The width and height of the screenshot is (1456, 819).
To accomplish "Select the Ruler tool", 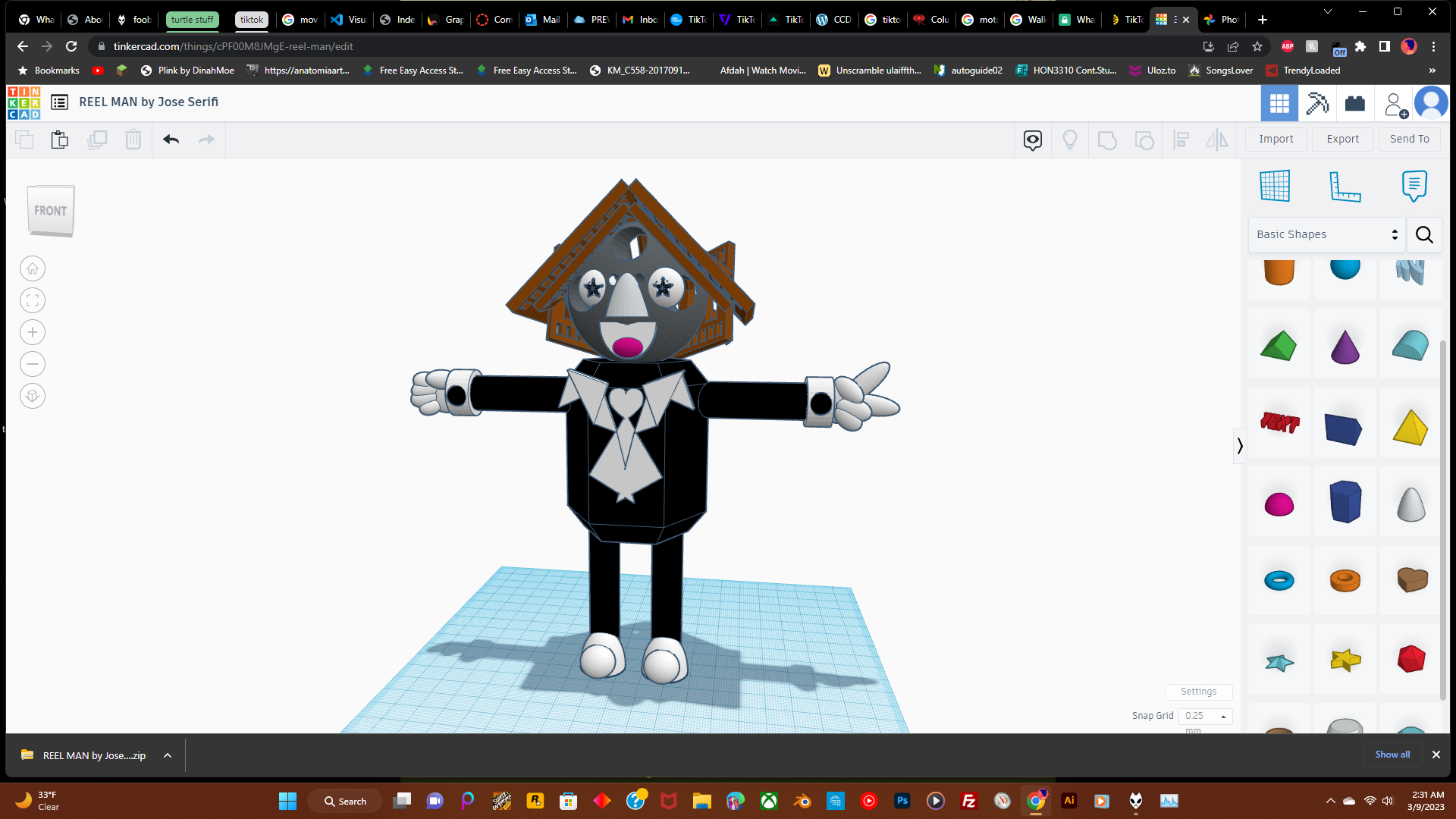I will 1345,186.
